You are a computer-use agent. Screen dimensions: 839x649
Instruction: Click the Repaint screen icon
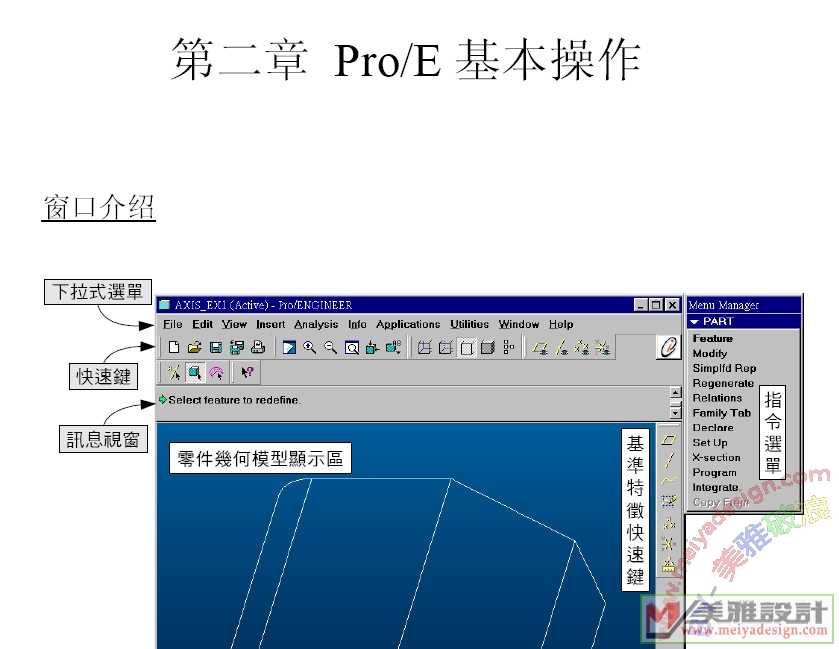click(289, 348)
